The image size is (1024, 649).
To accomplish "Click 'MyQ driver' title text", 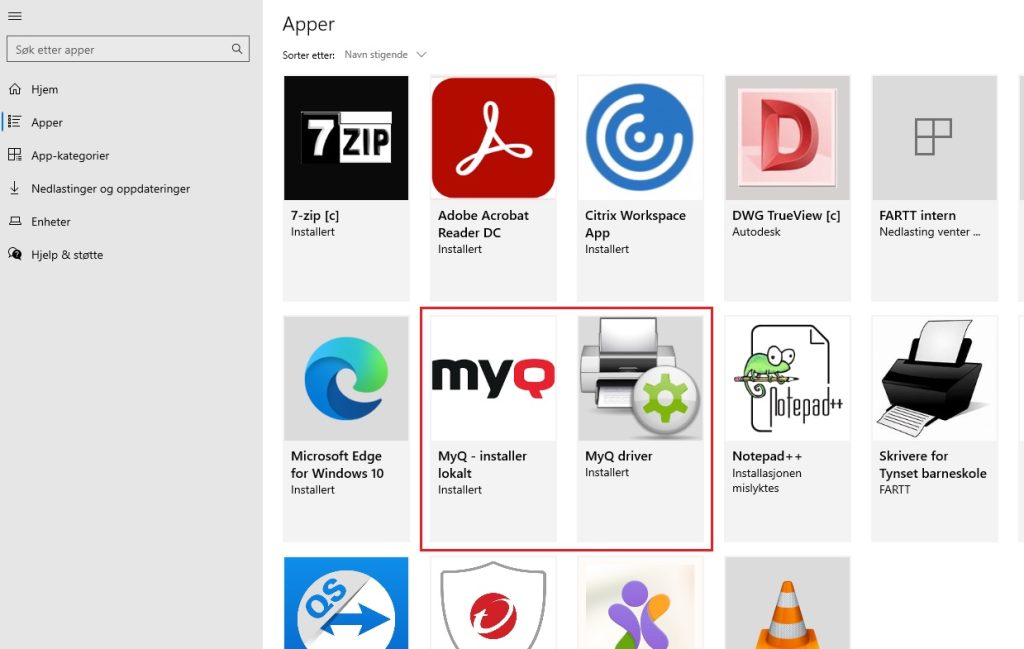I will tap(618, 456).
